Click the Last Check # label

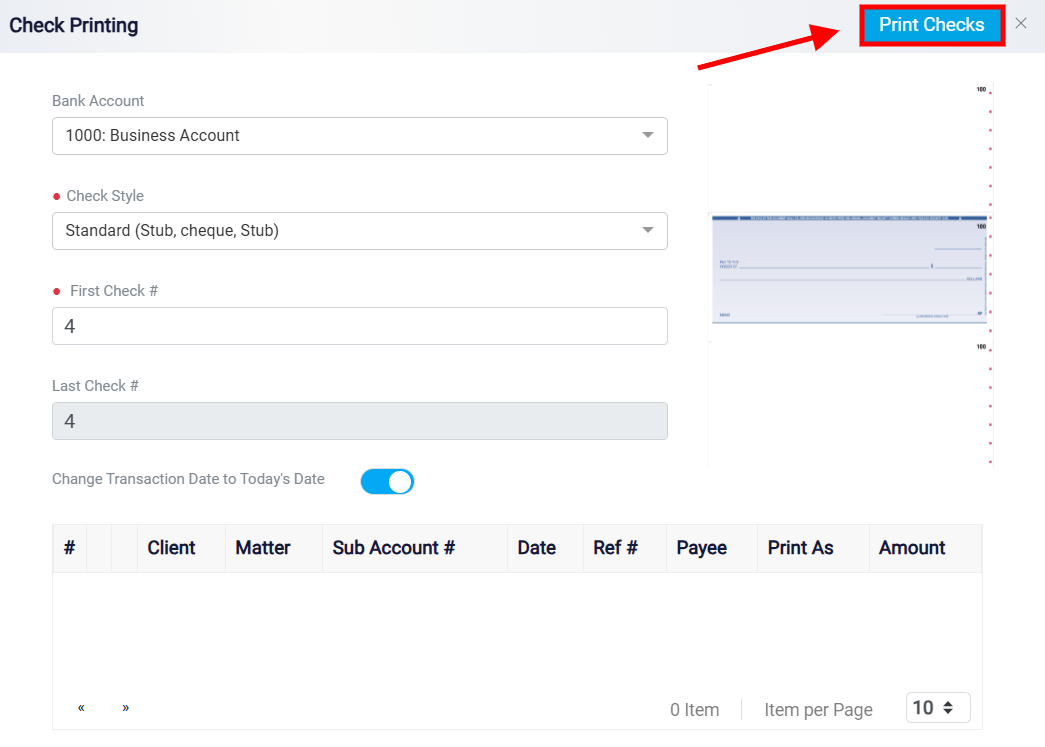coord(95,386)
